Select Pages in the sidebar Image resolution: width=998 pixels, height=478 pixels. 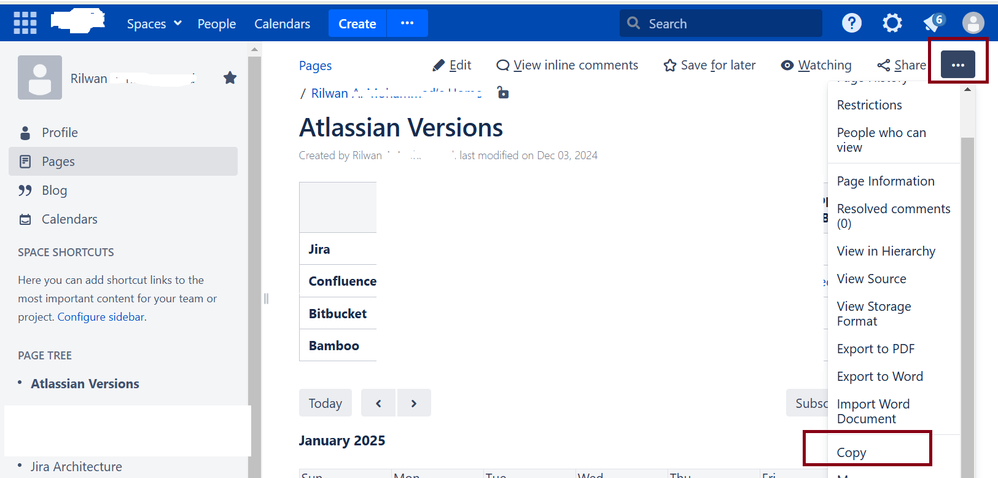123,161
